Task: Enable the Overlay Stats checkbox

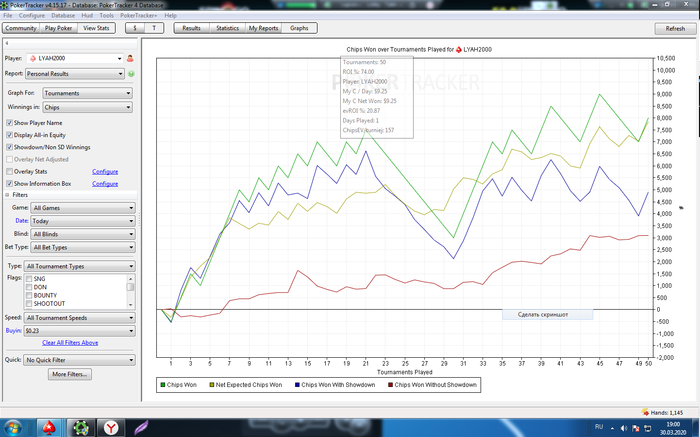Action: point(9,171)
